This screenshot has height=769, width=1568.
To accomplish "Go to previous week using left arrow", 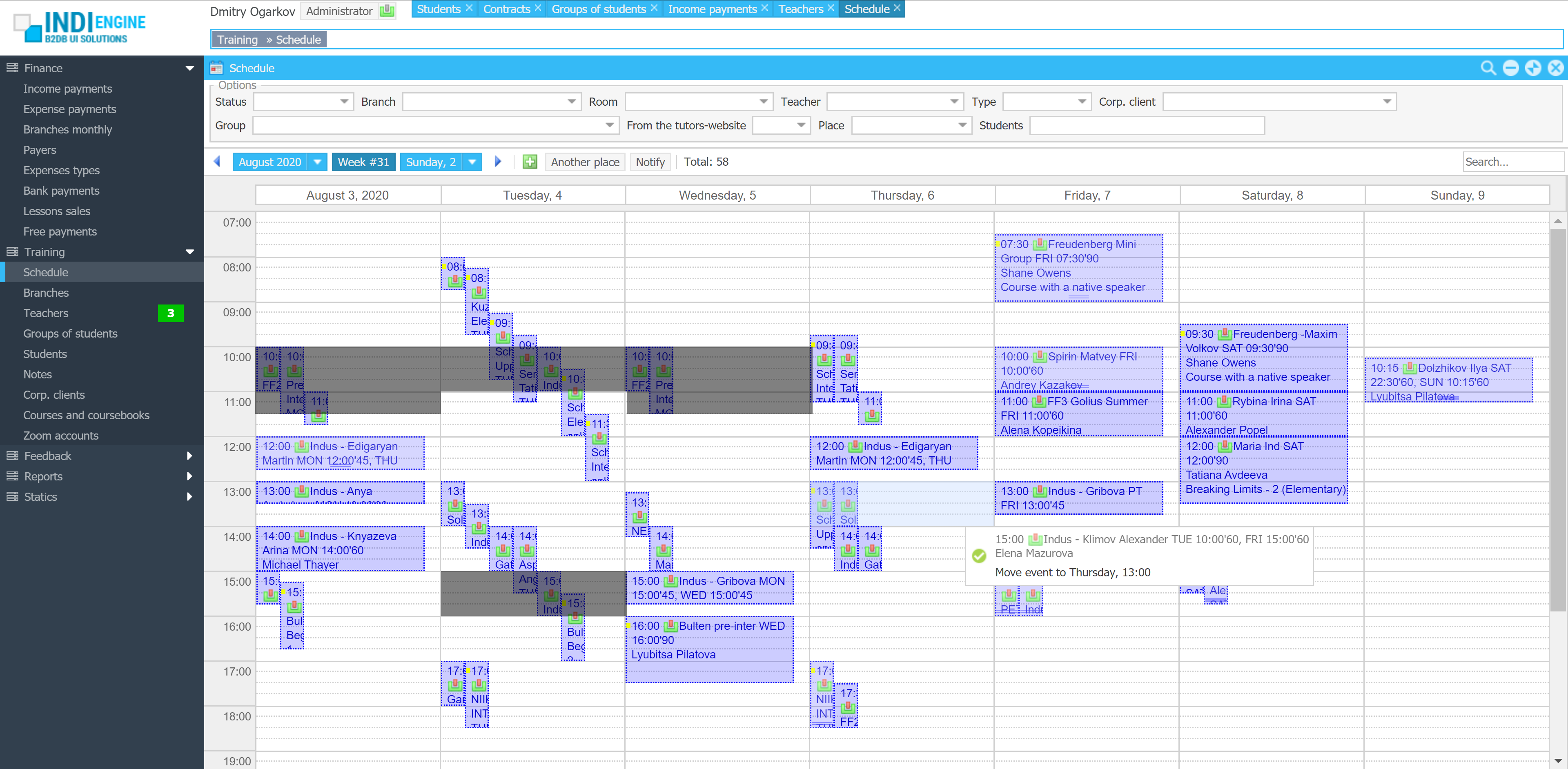I will [x=217, y=162].
